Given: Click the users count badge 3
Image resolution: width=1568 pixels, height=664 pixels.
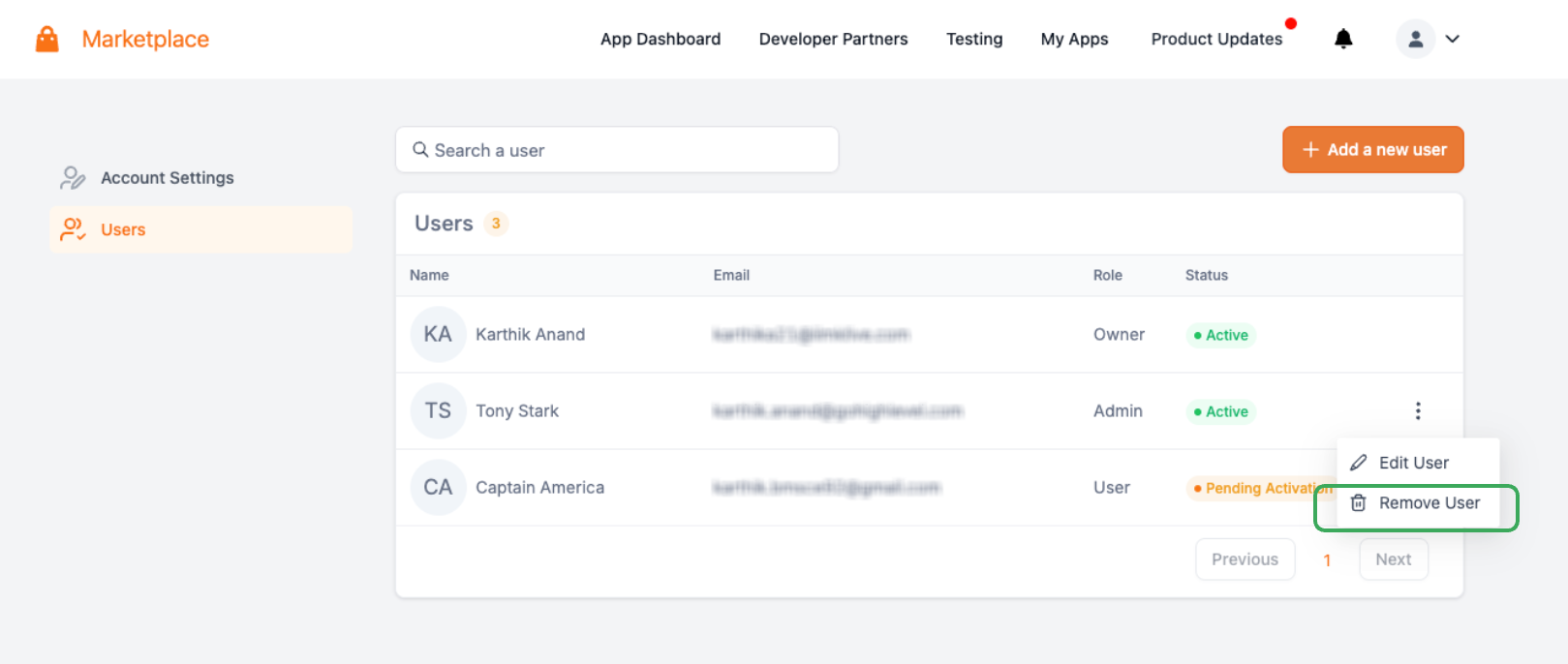Looking at the screenshot, I should pos(496,224).
